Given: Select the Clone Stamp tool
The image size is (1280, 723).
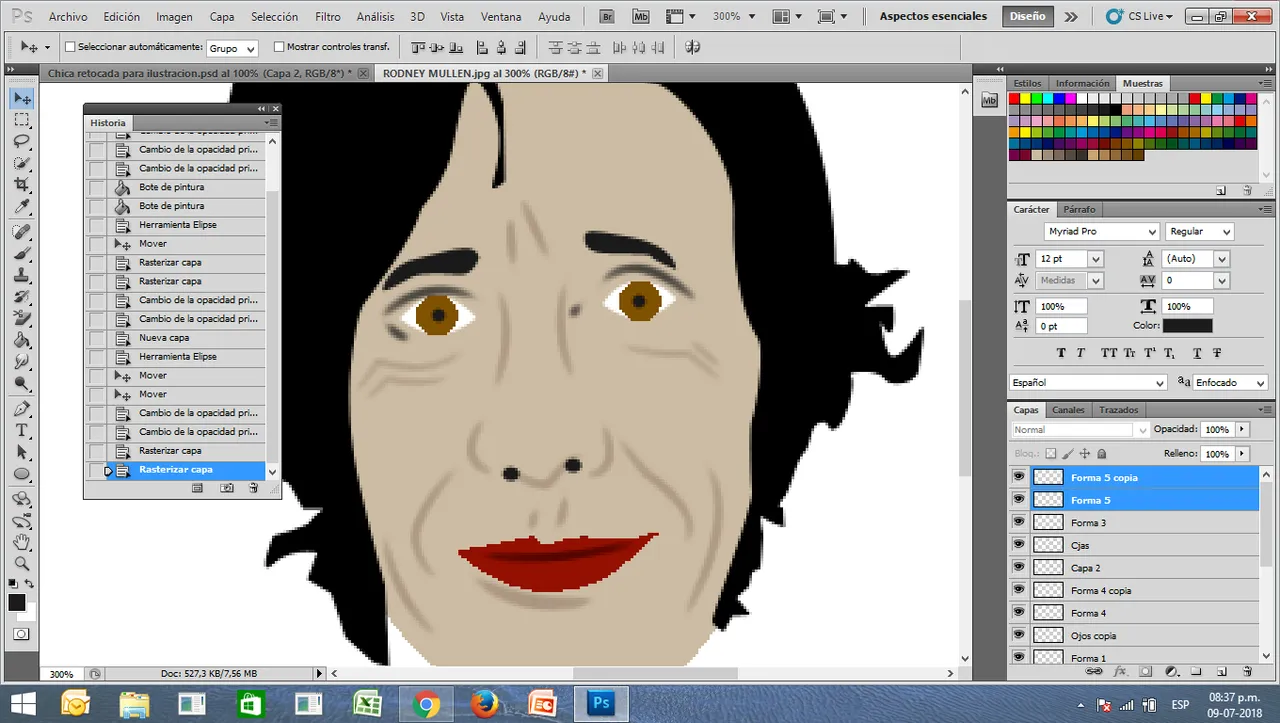Looking at the screenshot, I should pos(21,275).
